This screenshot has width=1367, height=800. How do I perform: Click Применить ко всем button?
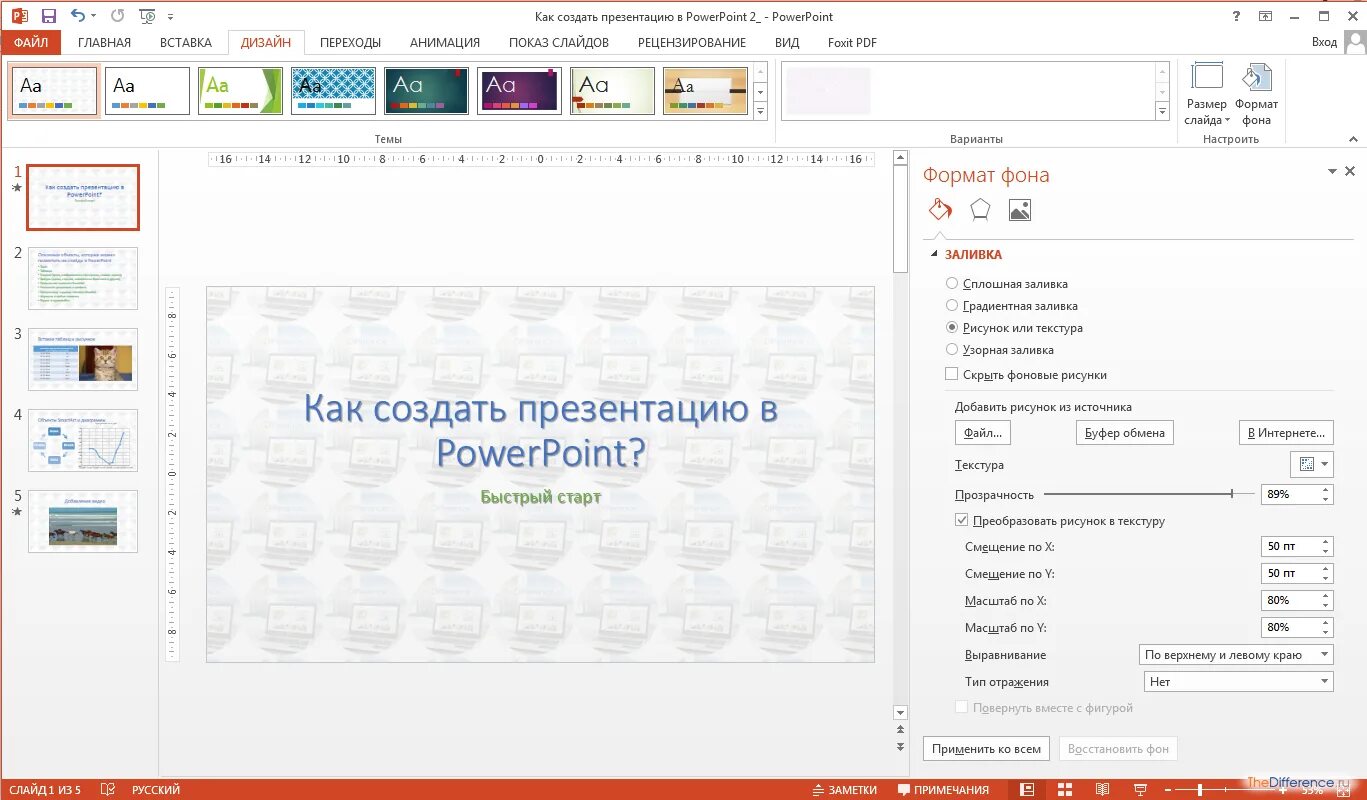(x=986, y=749)
